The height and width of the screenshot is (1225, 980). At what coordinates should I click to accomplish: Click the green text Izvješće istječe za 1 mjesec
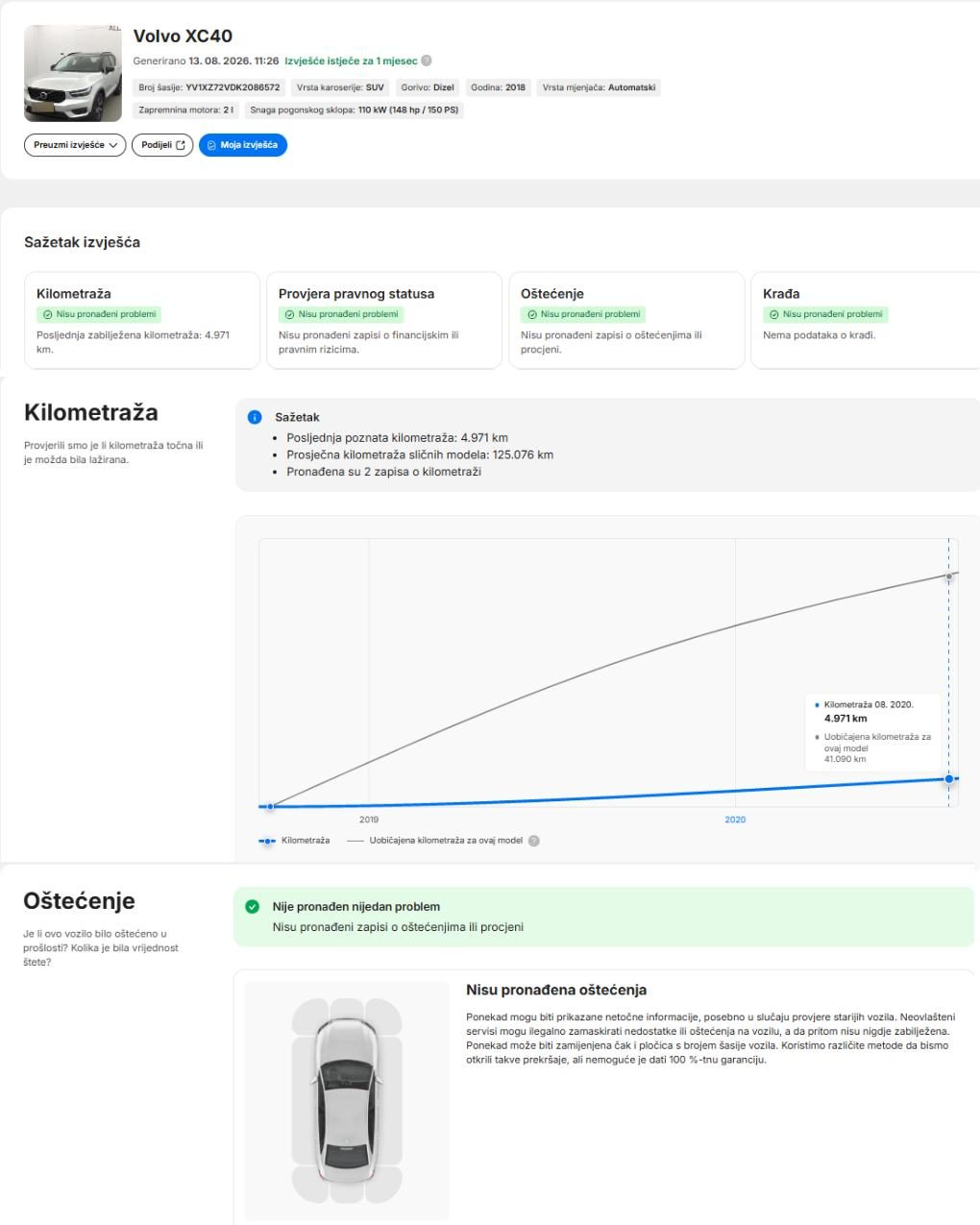(352, 61)
